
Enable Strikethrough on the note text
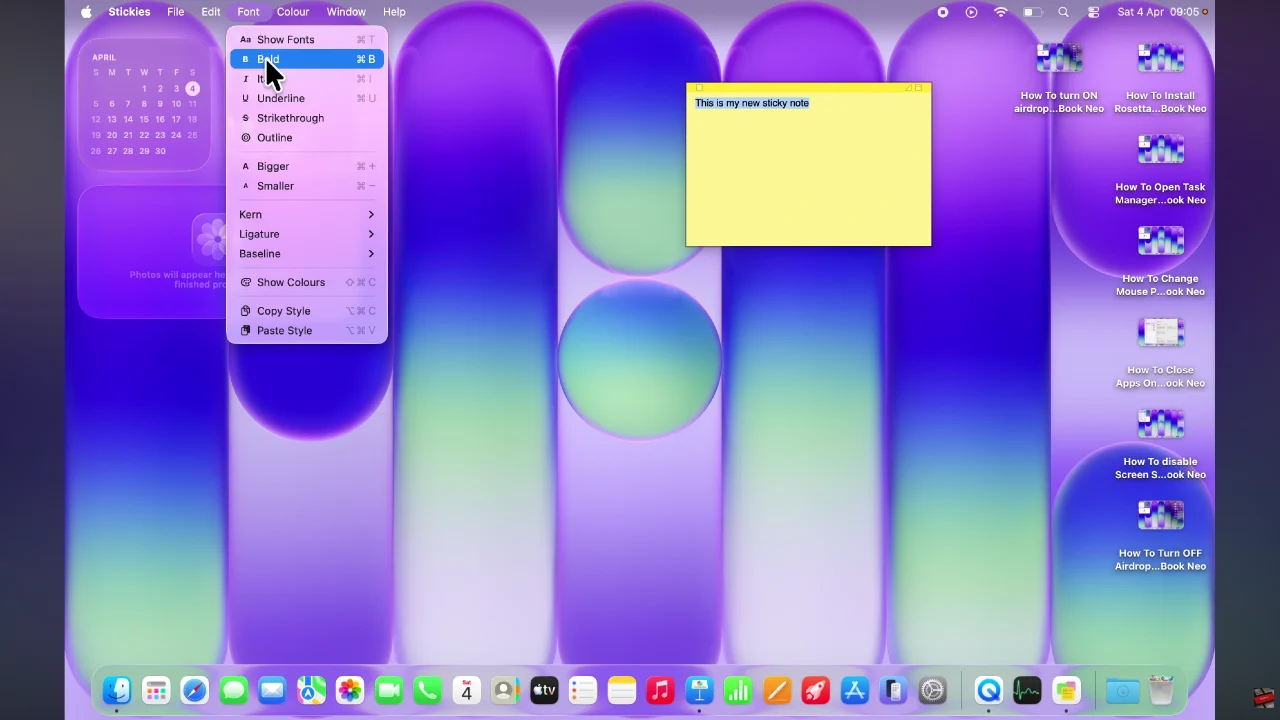(290, 118)
